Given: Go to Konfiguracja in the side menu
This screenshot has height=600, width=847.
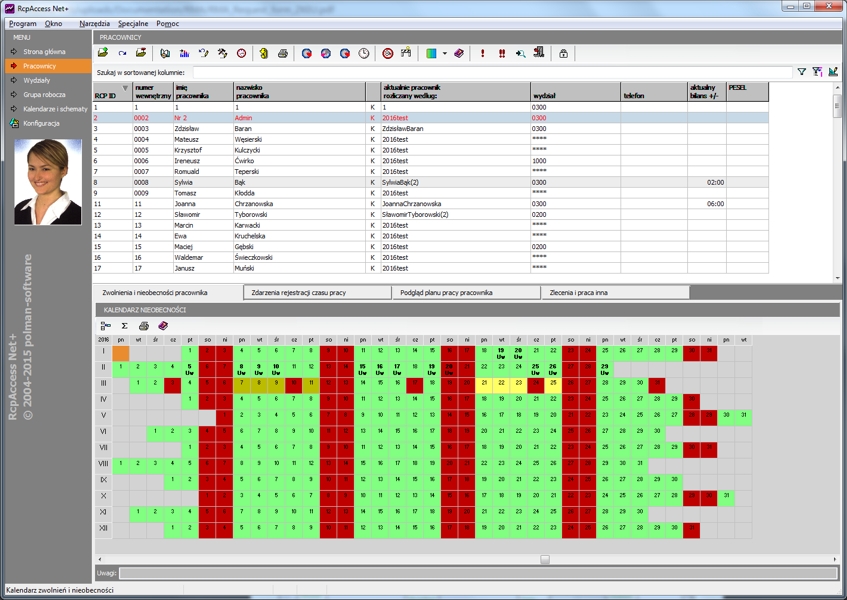Looking at the screenshot, I should 41,123.
